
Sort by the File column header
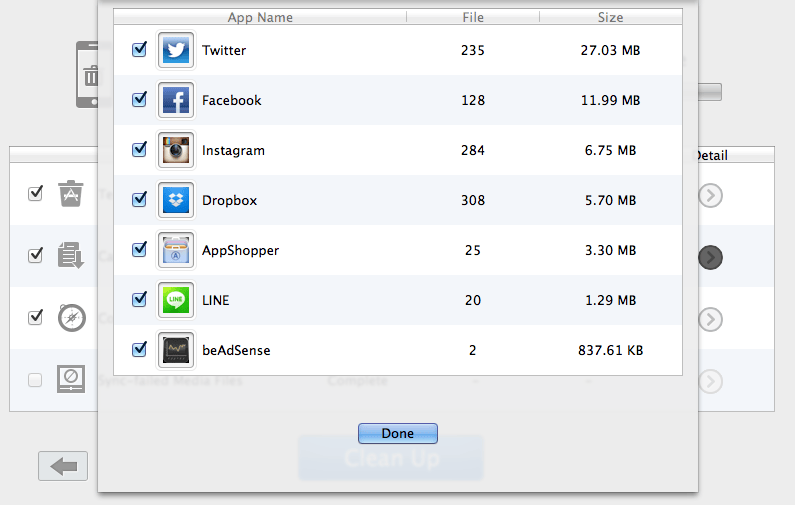coord(473,17)
